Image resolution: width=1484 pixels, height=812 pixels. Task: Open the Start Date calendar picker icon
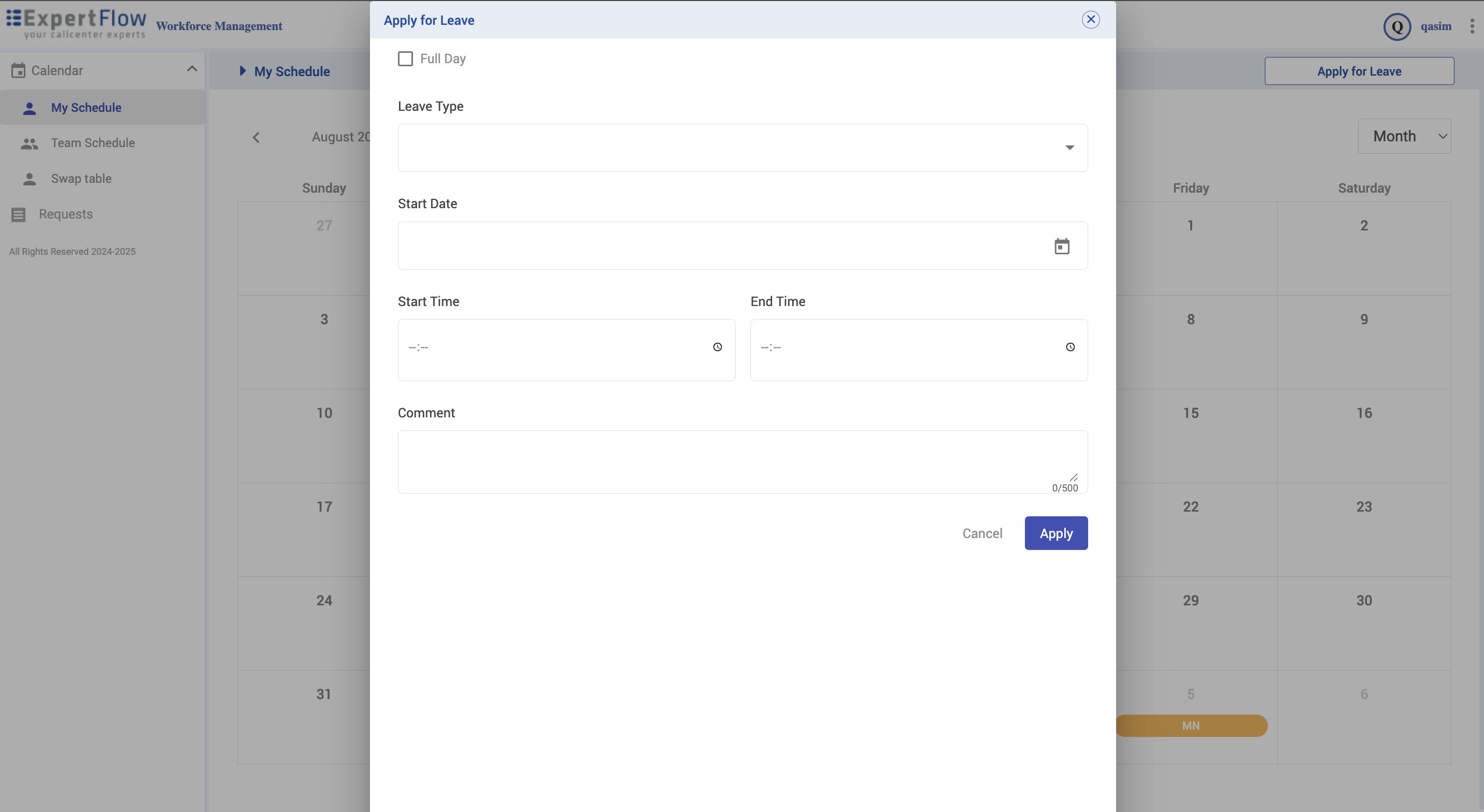point(1062,246)
